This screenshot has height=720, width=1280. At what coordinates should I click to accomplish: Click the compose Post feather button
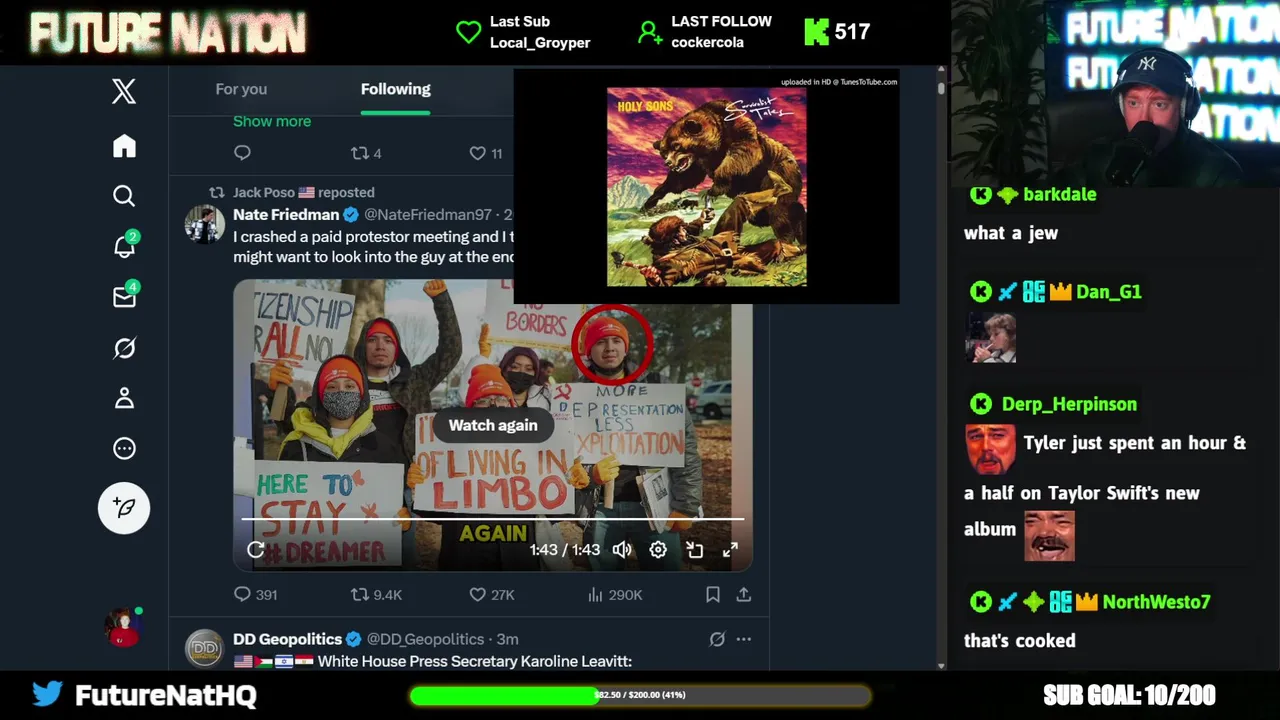tap(124, 508)
